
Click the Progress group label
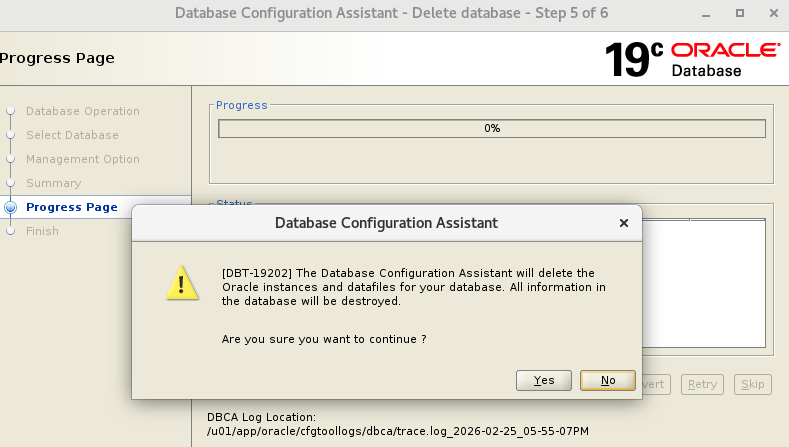pyautogui.click(x=242, y=105)
